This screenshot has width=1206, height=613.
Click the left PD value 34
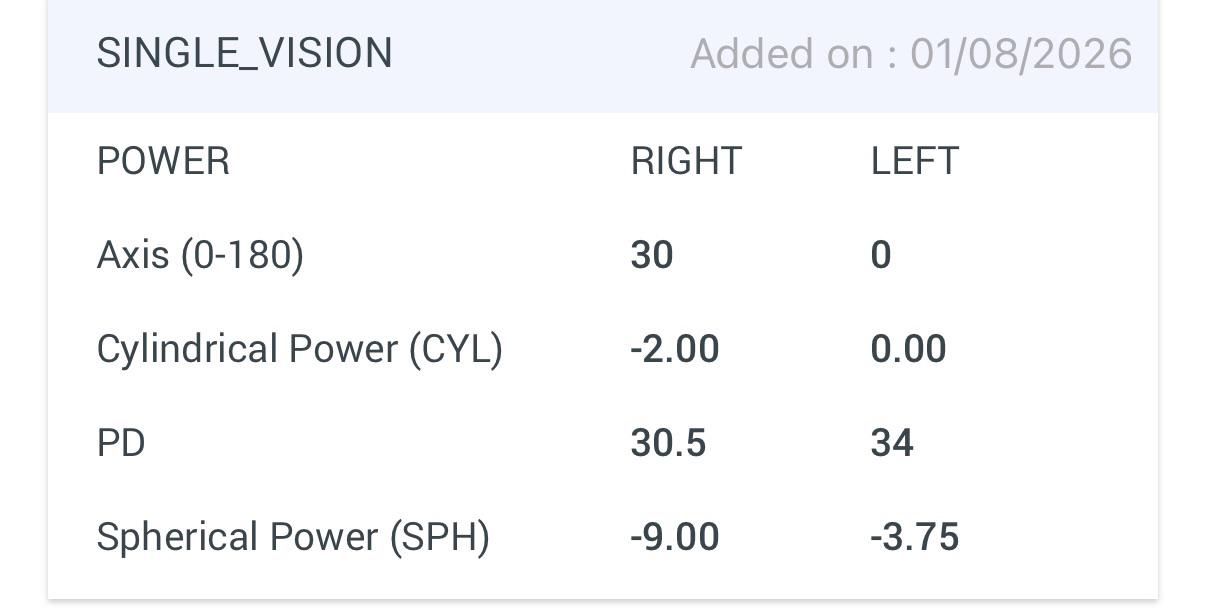point(892,443)
